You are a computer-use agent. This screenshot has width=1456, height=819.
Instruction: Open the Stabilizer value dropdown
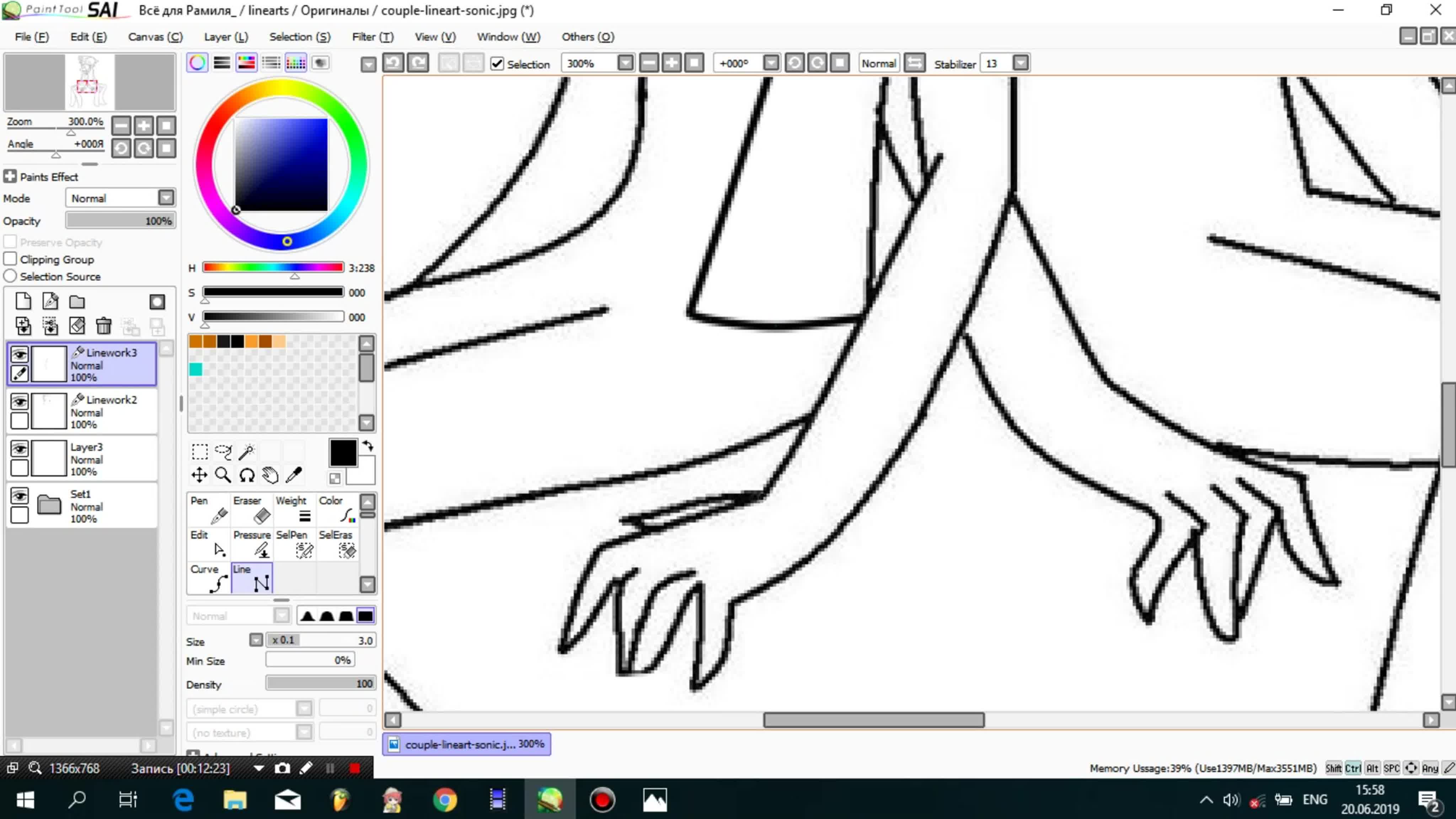(1020, 63)
